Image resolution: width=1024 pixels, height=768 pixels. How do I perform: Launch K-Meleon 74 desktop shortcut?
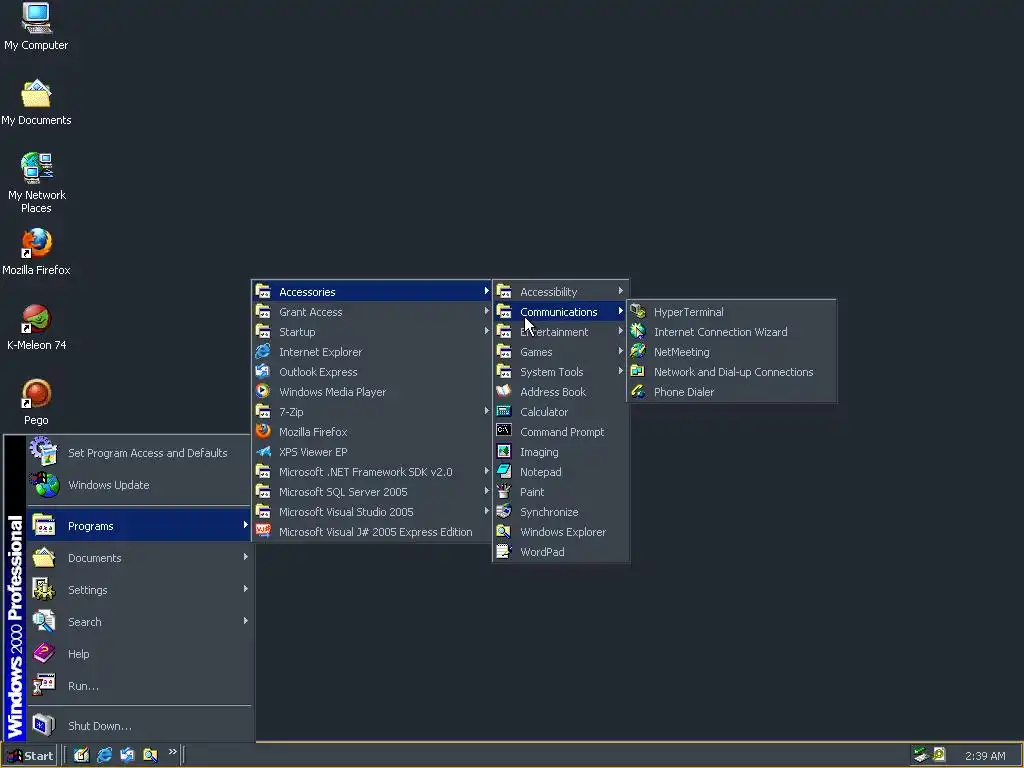tap(36, 327)
